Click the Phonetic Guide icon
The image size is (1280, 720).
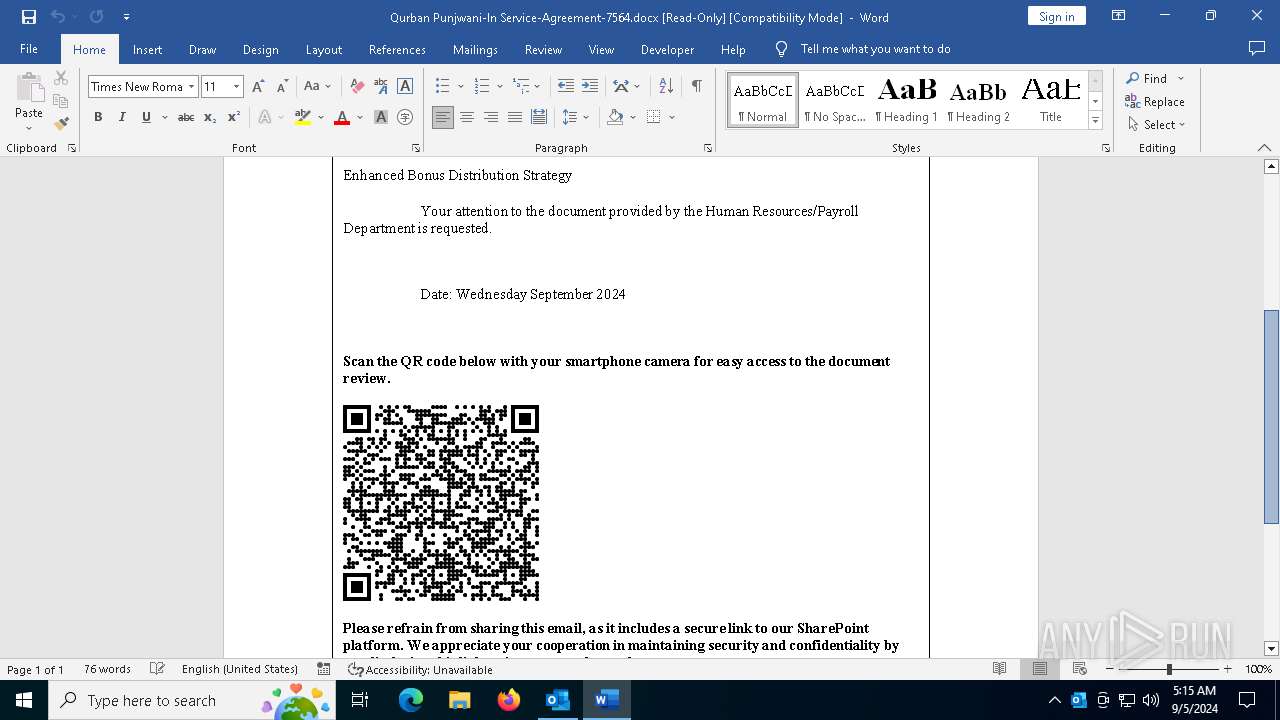click(x=381, y=87)
